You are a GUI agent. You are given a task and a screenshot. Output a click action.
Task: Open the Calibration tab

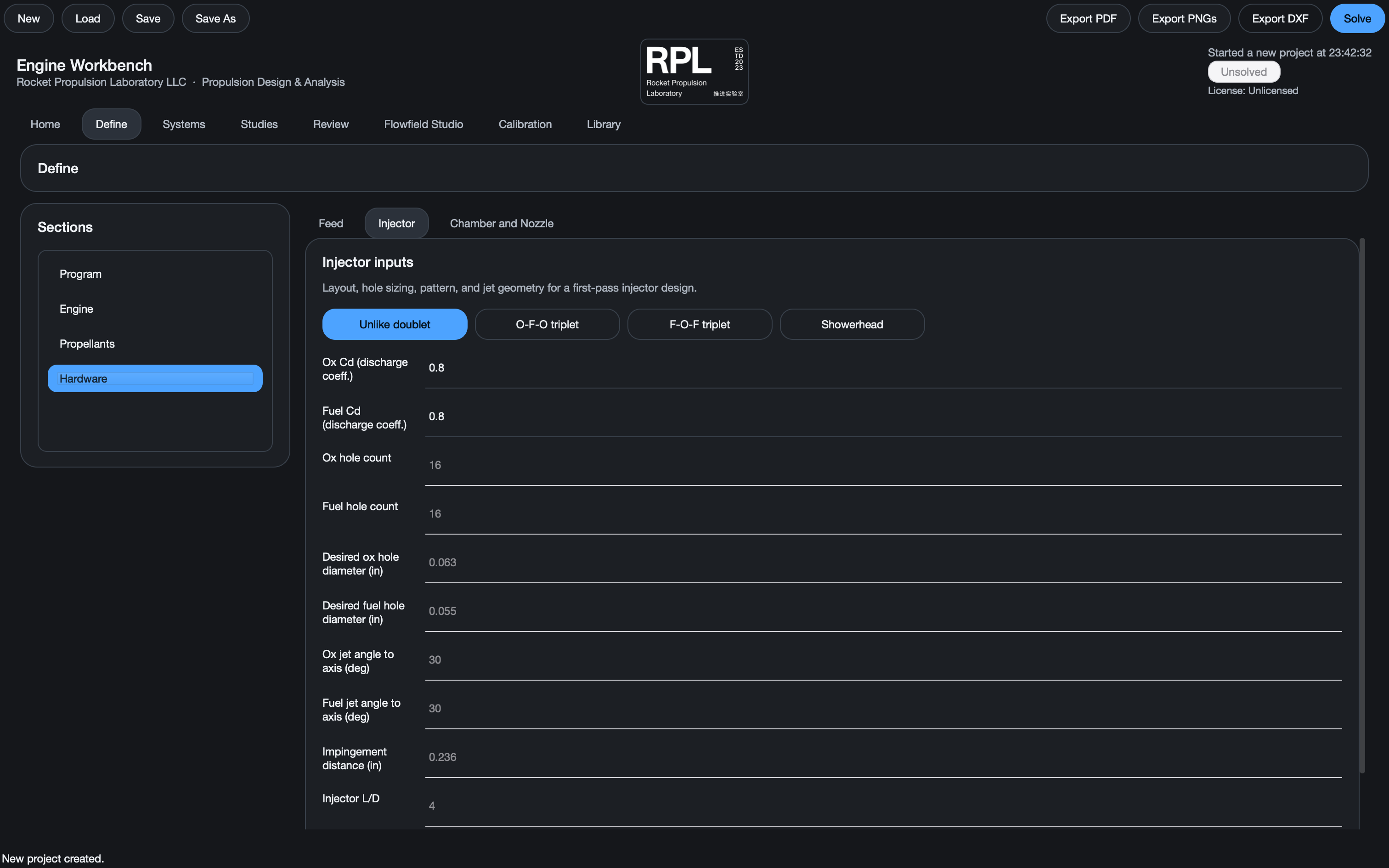tap(525, 124)
